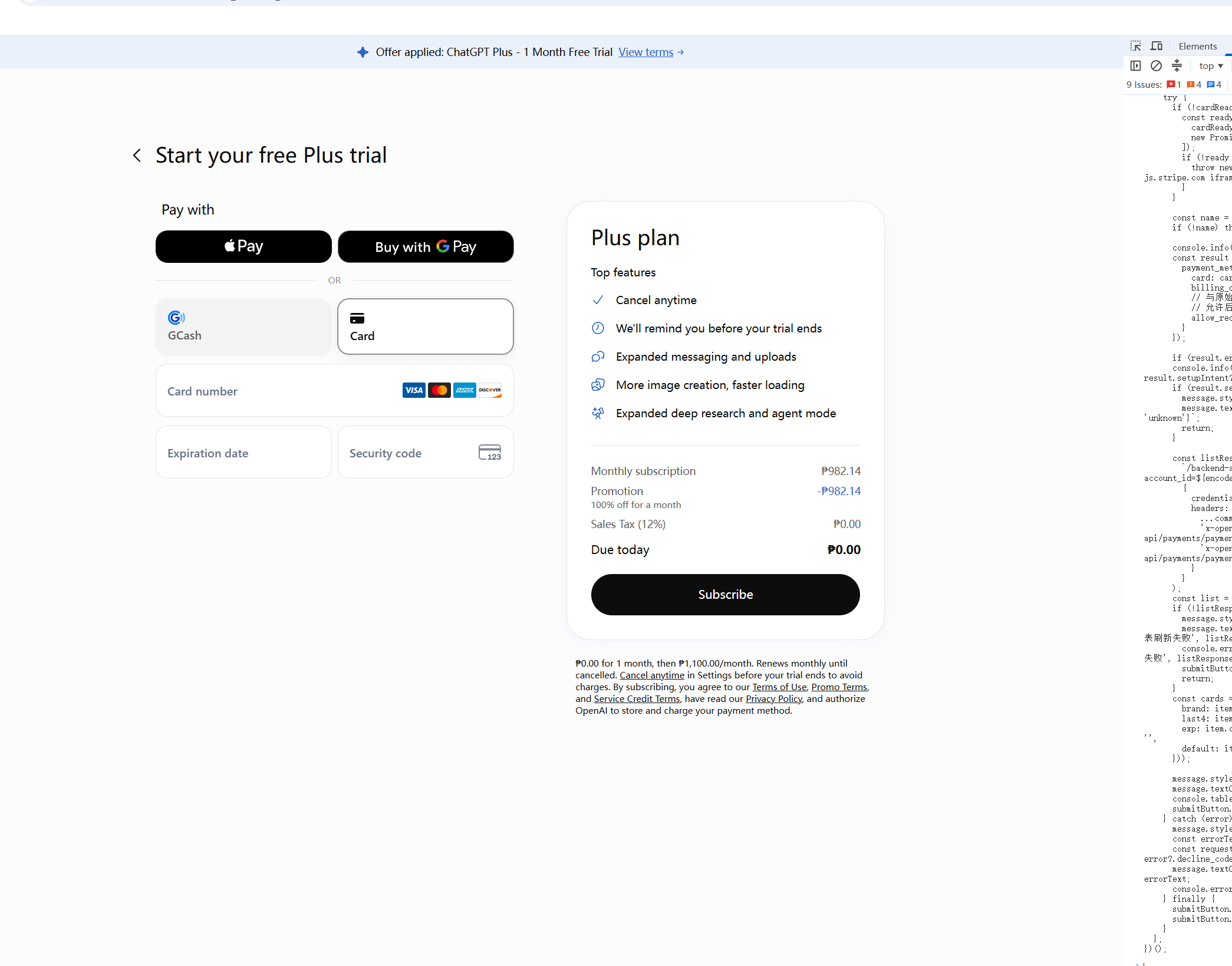
Task: Click the checkmark icon next to Cancel anytime
Action: [x=598, y=300]
